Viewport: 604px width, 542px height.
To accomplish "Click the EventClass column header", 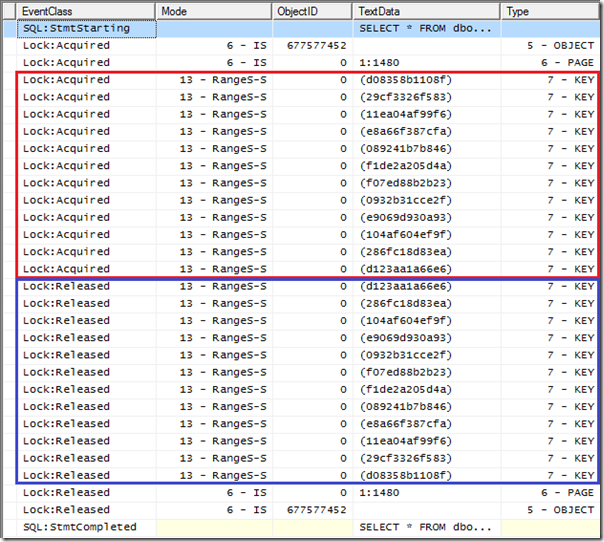I will pos(86,11).
